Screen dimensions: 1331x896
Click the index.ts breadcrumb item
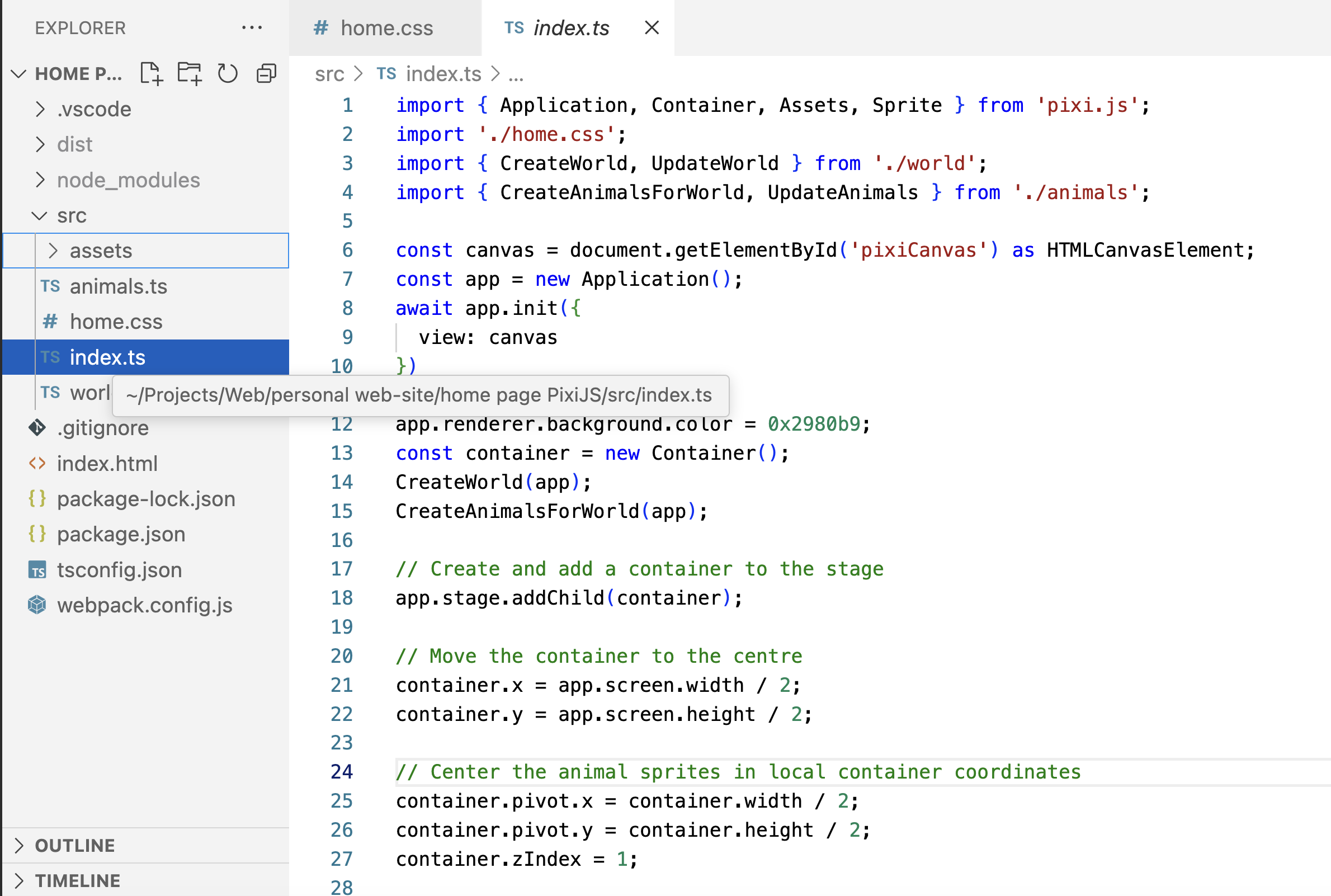coord(443,74)
